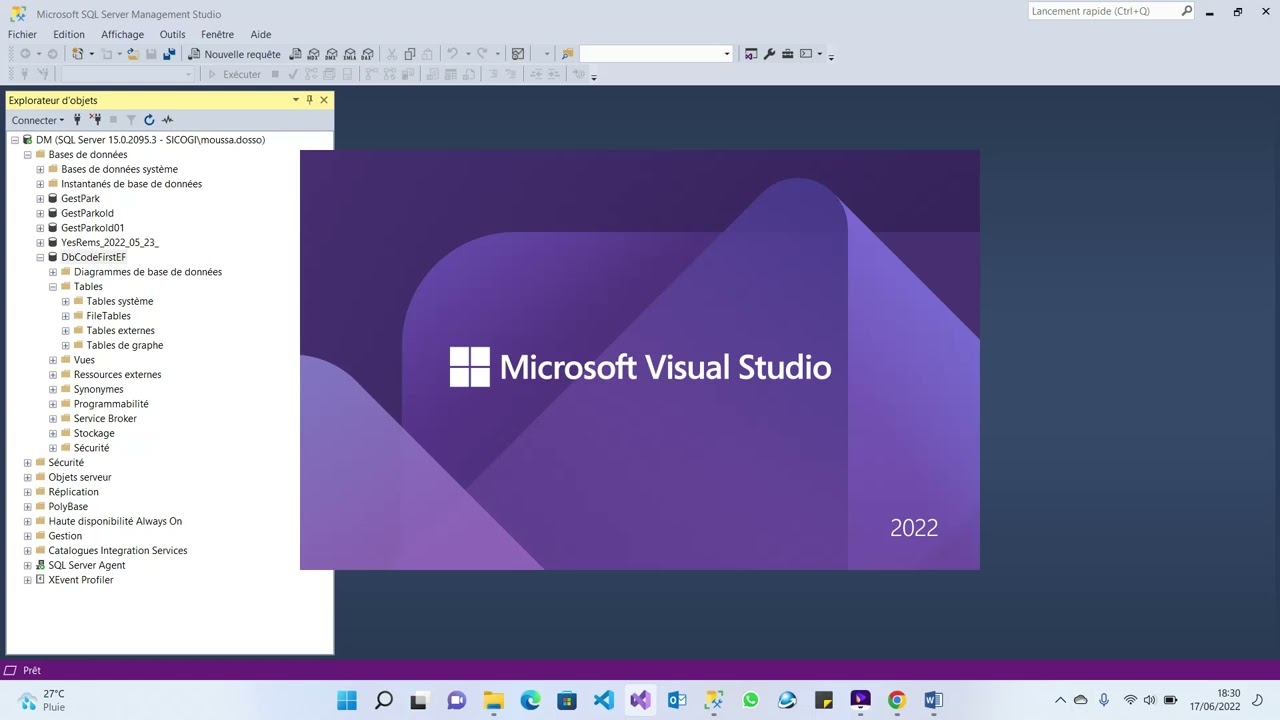This screenshot has width=1280, height=720.
Task: Collapse the DM server node
Action: [x=15, y=140]
